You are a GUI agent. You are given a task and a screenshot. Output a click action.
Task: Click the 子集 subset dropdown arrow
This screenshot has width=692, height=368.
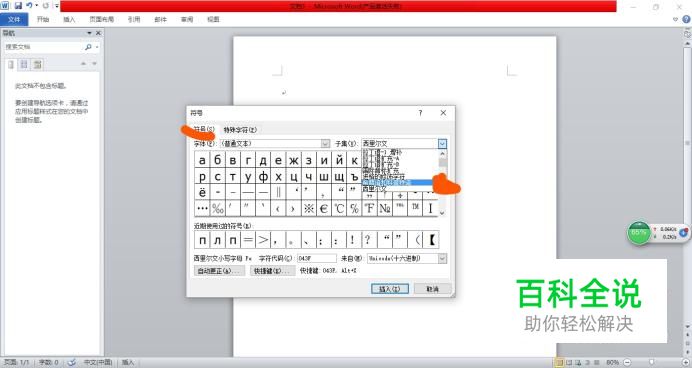click(442, 143)
